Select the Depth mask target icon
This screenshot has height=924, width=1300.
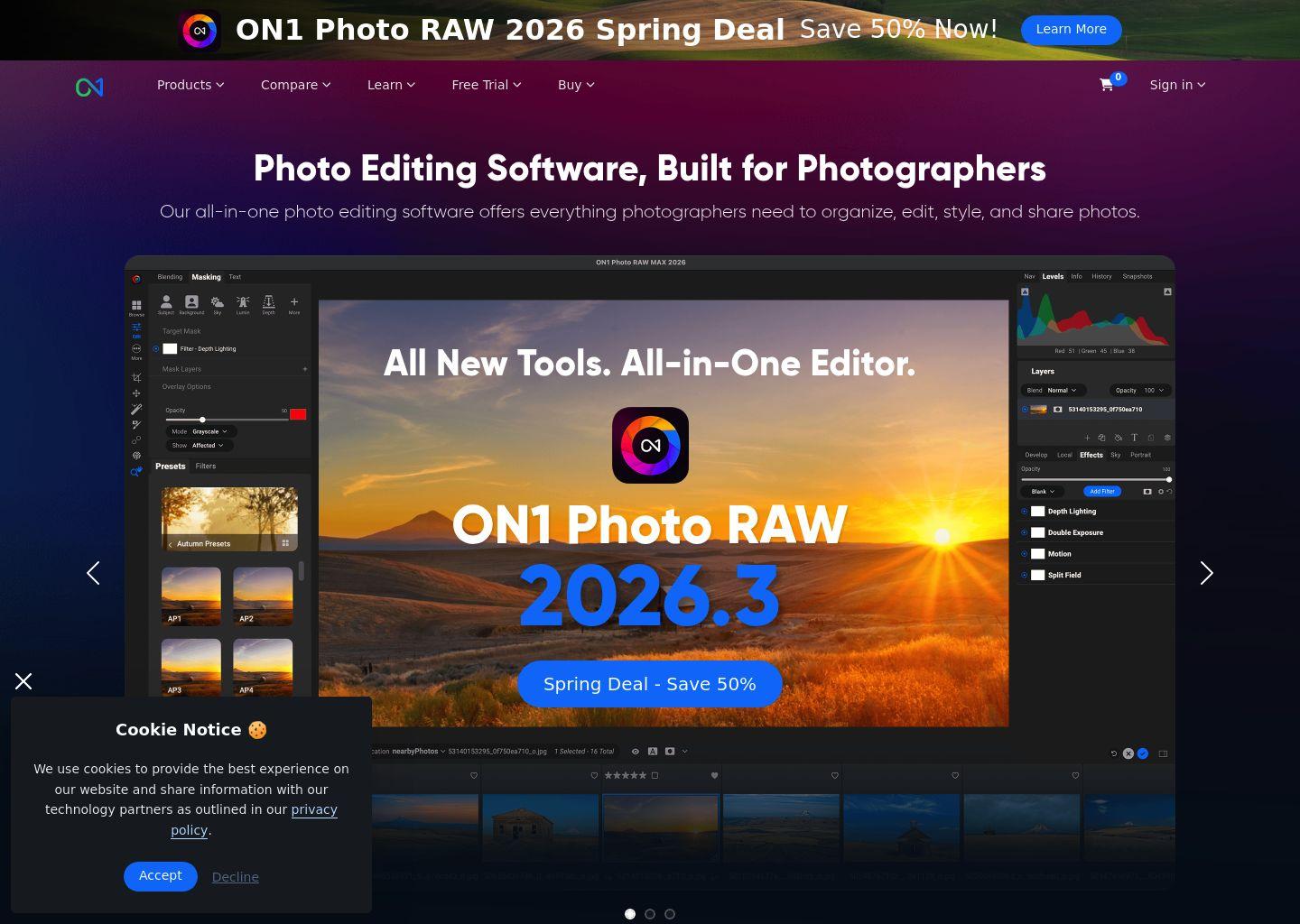click(x=269, y=303)
